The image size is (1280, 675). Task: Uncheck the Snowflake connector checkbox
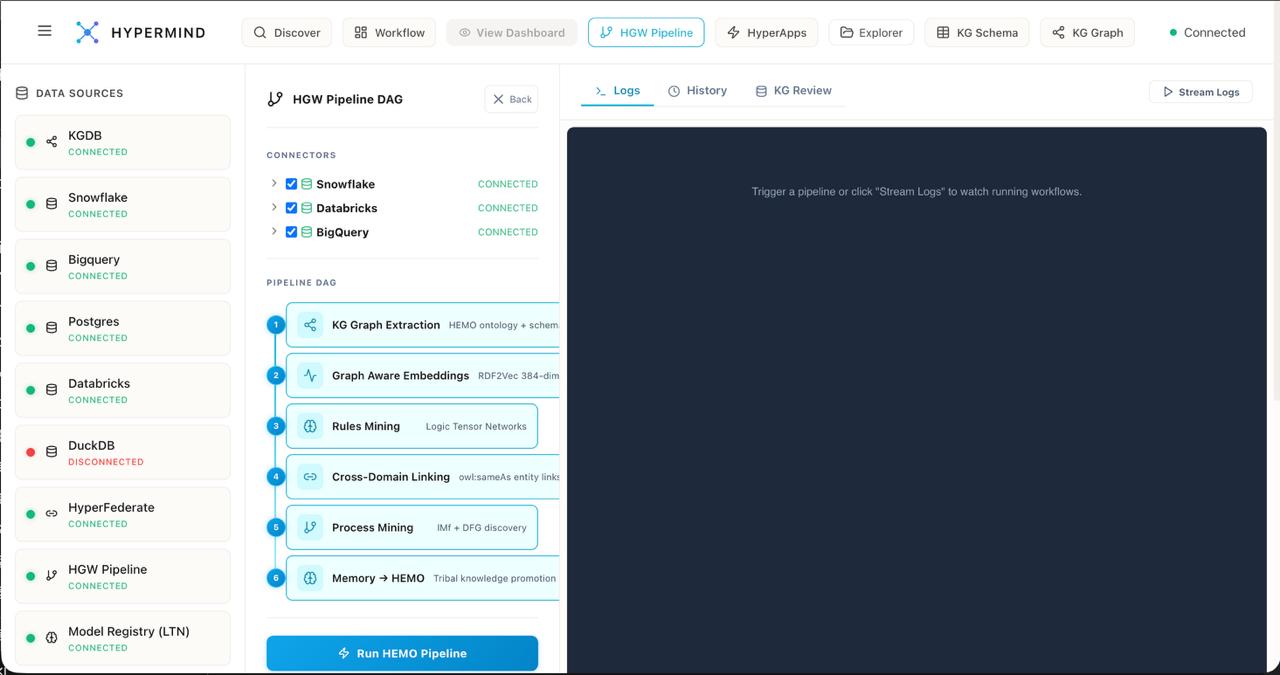pyautogui.click(x=291, y=184)
